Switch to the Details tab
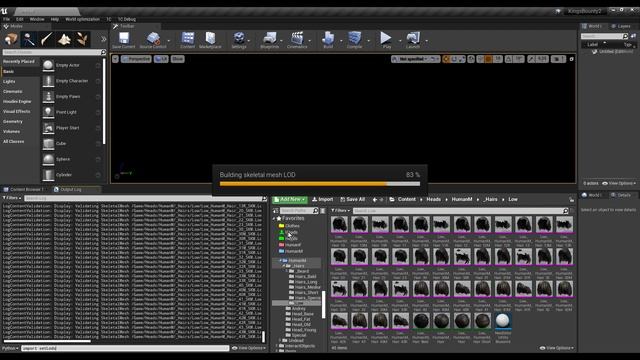The height and width of the screenshot is (360, 640). [623, 196]
